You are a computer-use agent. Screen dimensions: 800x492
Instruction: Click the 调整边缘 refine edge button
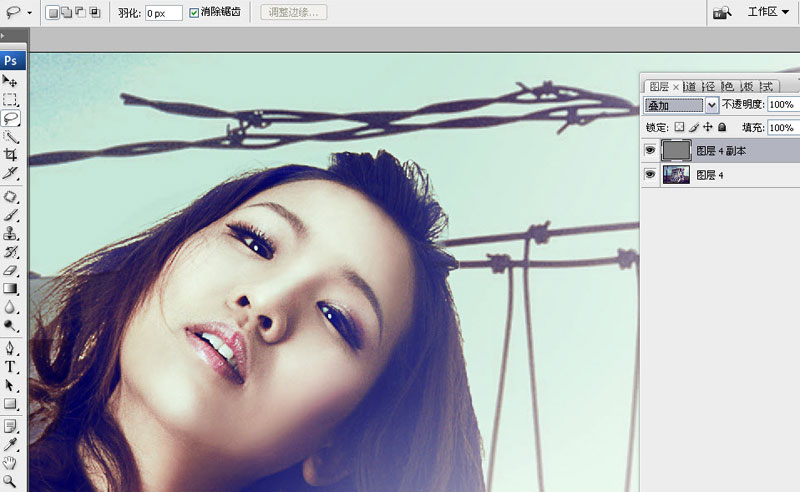pos(293,12)
